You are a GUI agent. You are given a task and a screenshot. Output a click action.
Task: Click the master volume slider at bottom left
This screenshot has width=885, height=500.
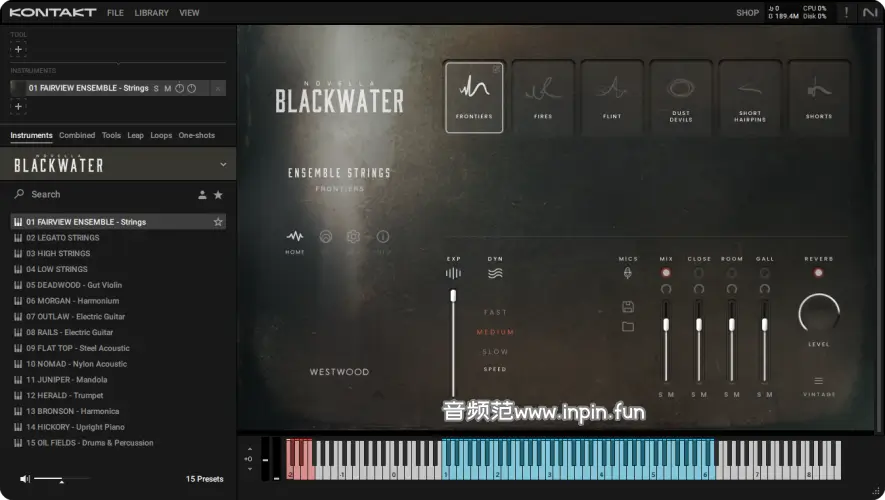[61, 479]
